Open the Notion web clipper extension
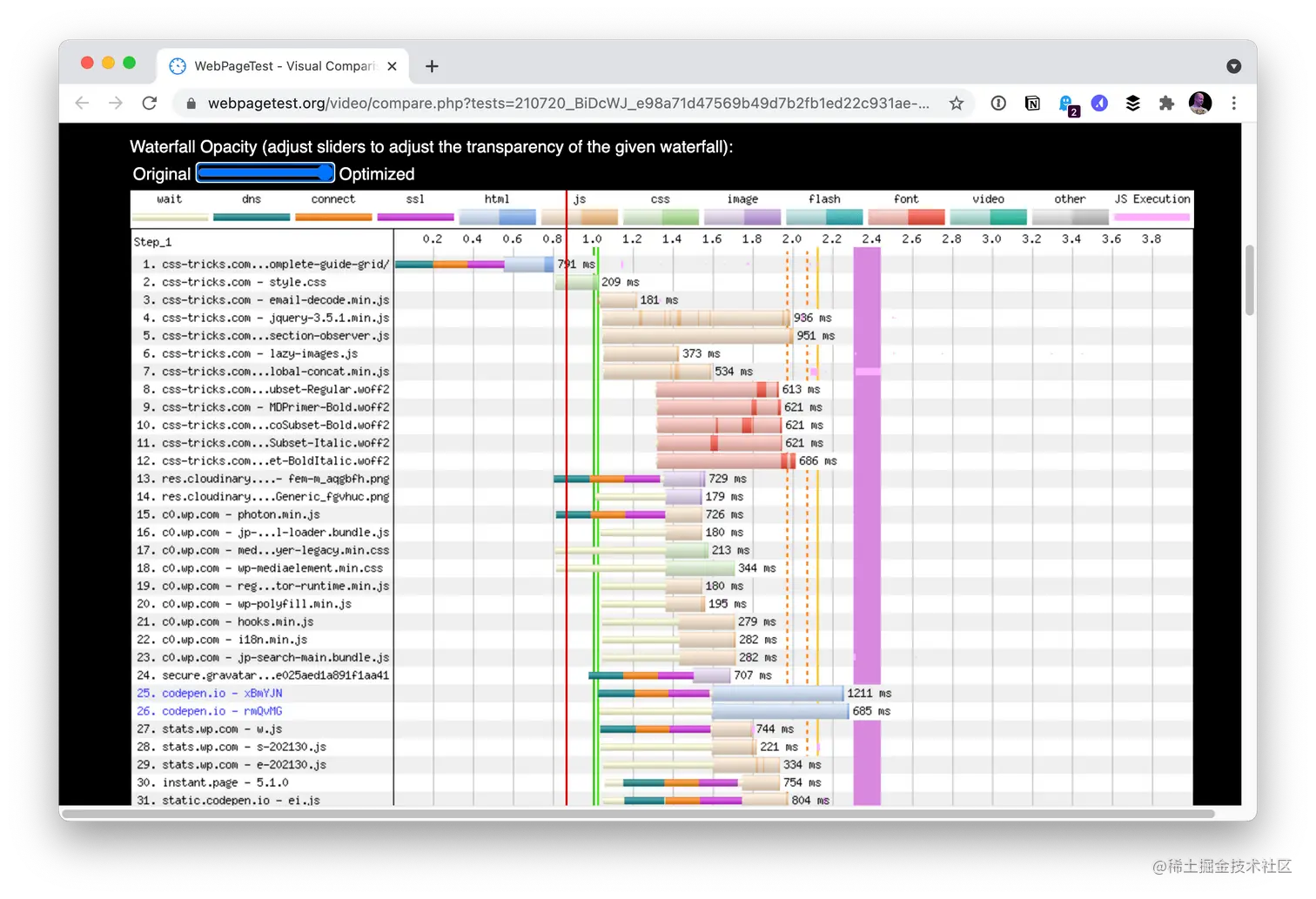The height and width of the screenshot is (899, 1316). [1032, 103]
